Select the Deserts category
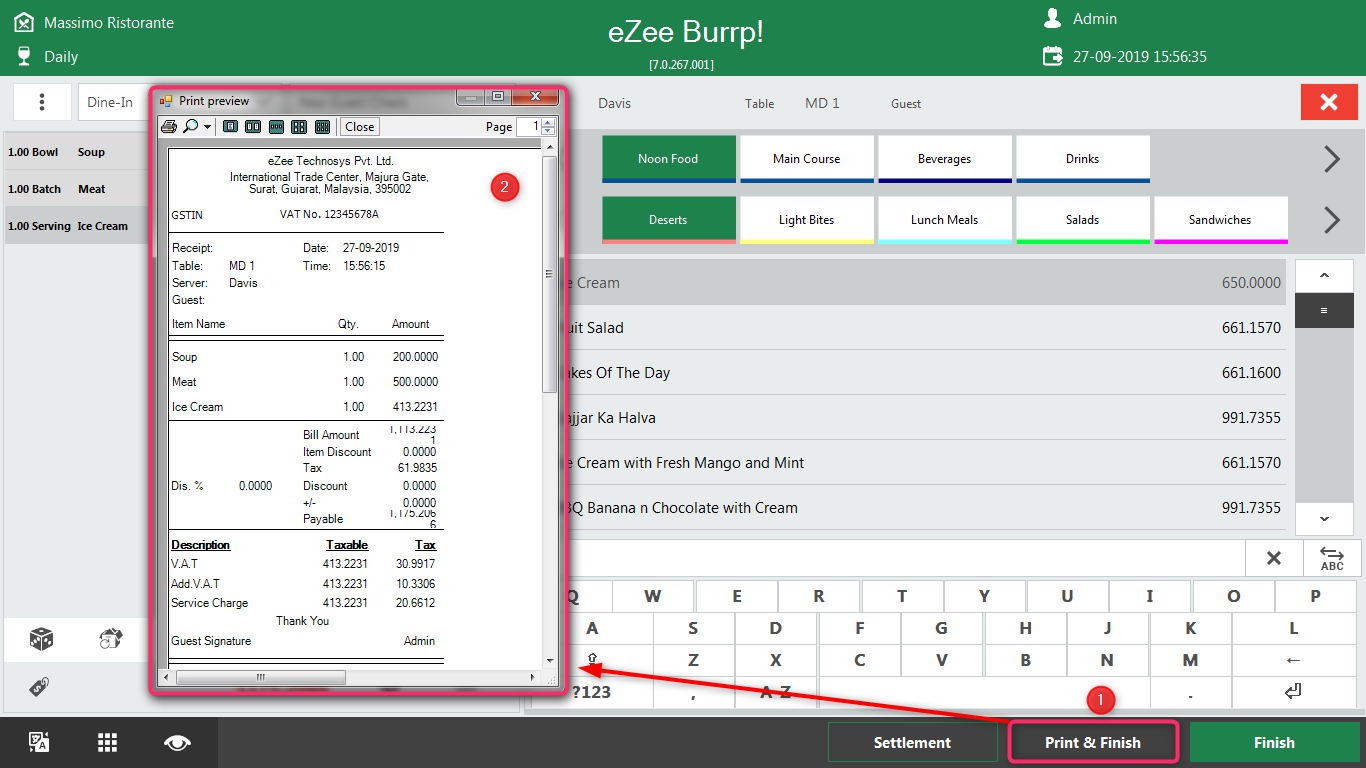The image size is (1366, 768). [x=668, y=220]
